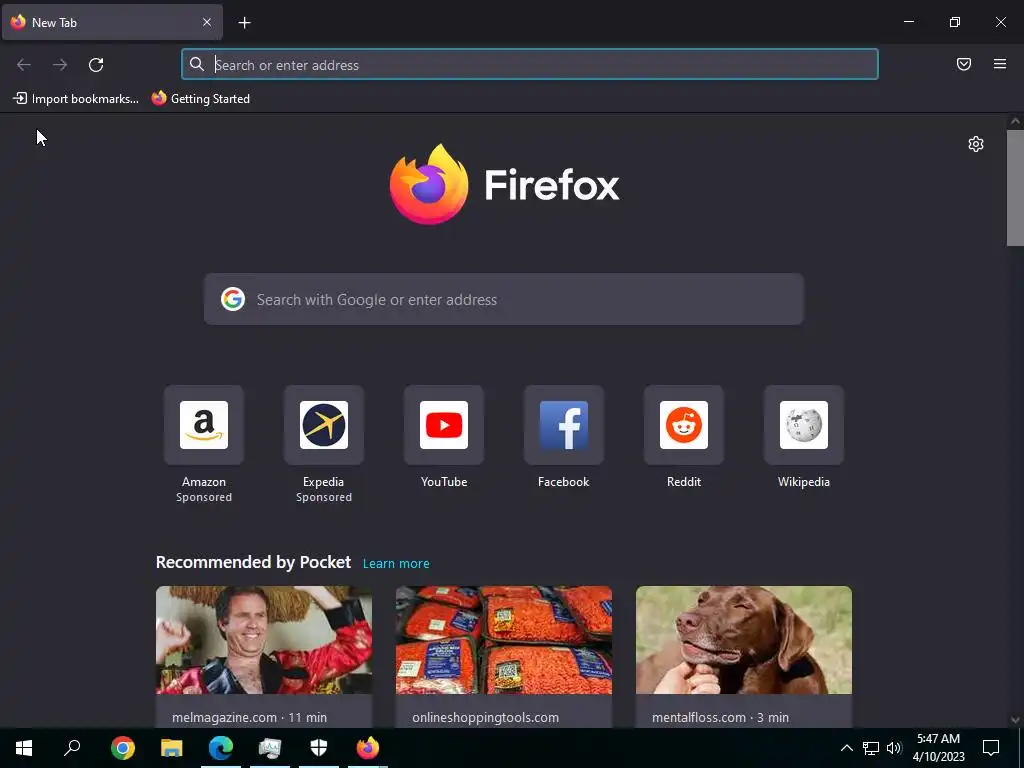The height and width of the screenshot is (768, 1024).
Task: Open Windows Security shield taskbar icon
Action: (x=319, y=748)
